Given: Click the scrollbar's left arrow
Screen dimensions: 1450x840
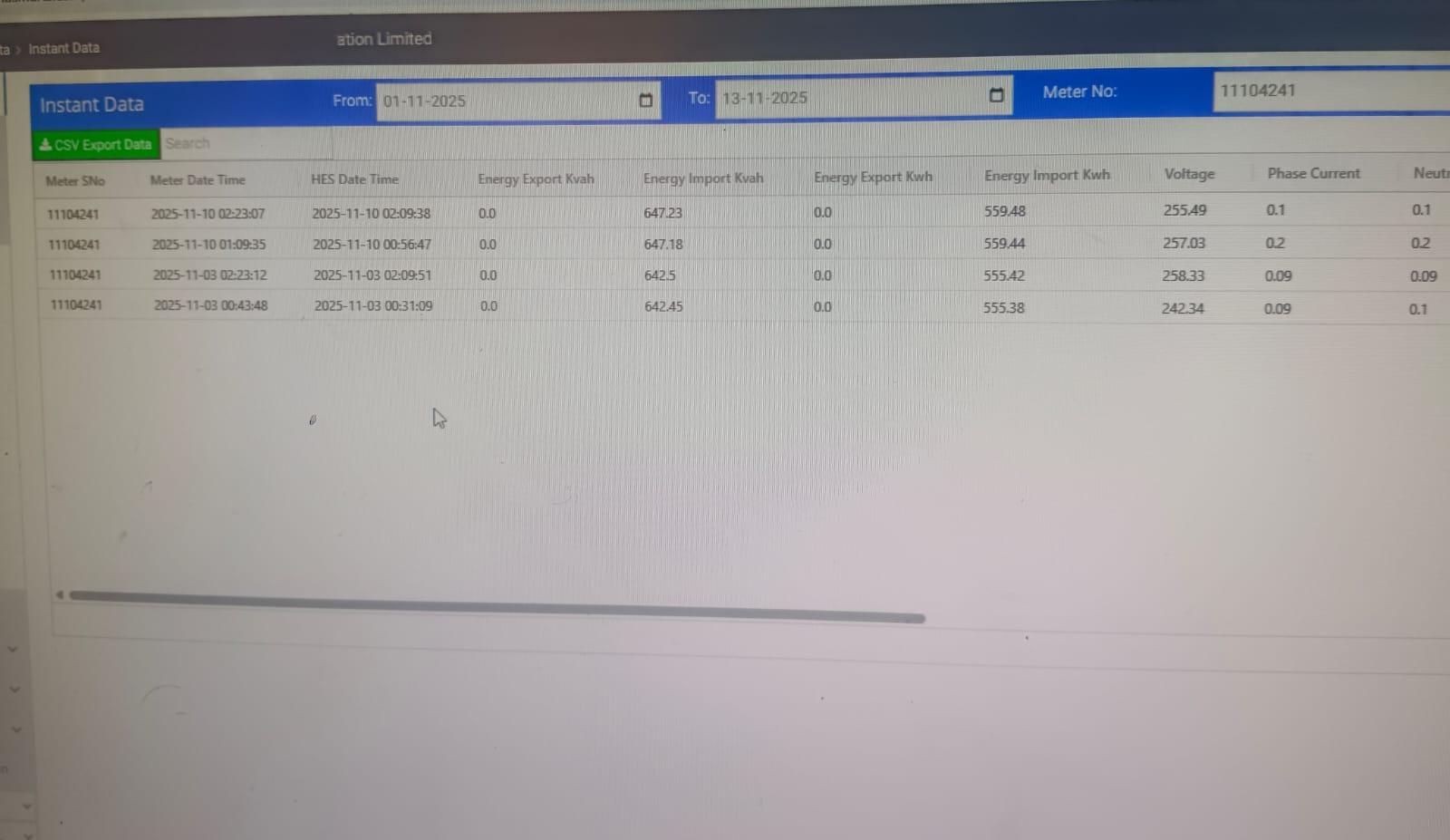Looking at the screenshot, I should [59, 594].
